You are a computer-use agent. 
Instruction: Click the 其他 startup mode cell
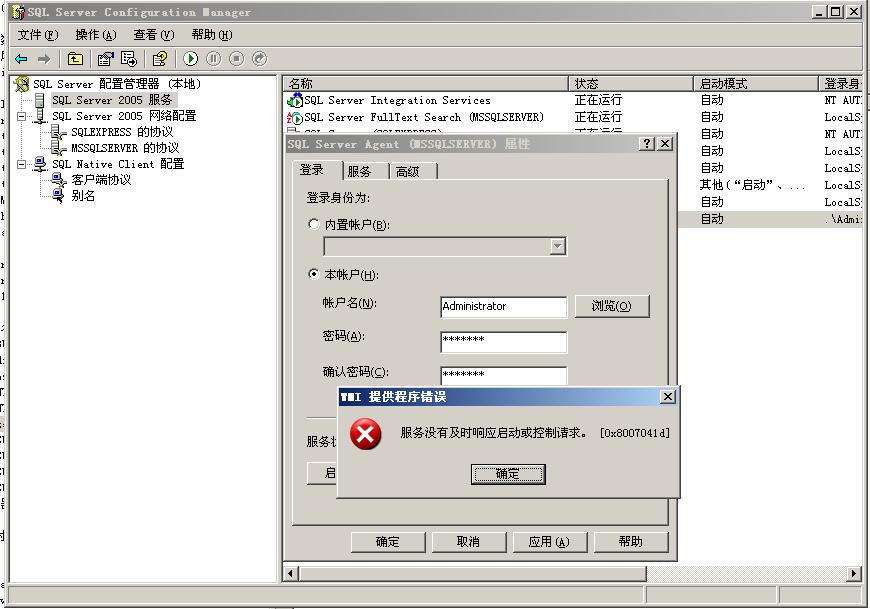coord(752,185)
